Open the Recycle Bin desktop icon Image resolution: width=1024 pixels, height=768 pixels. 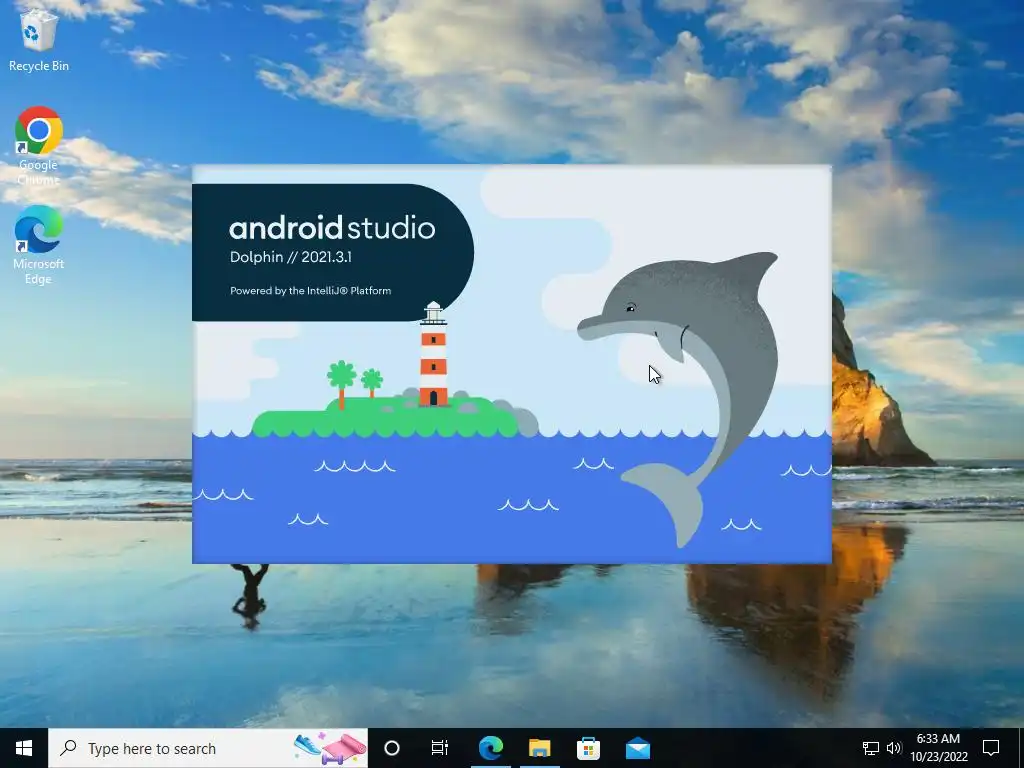[39, 39]
